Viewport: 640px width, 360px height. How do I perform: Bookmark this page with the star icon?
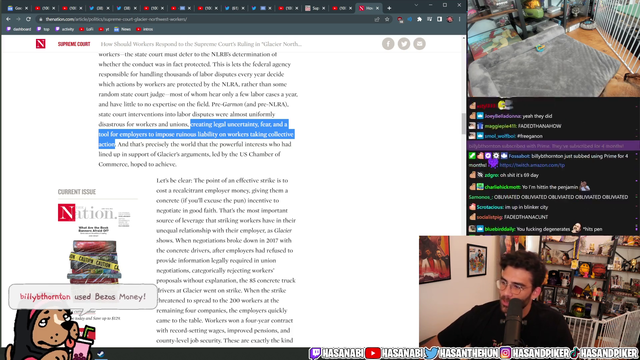(x=387, y=19)
